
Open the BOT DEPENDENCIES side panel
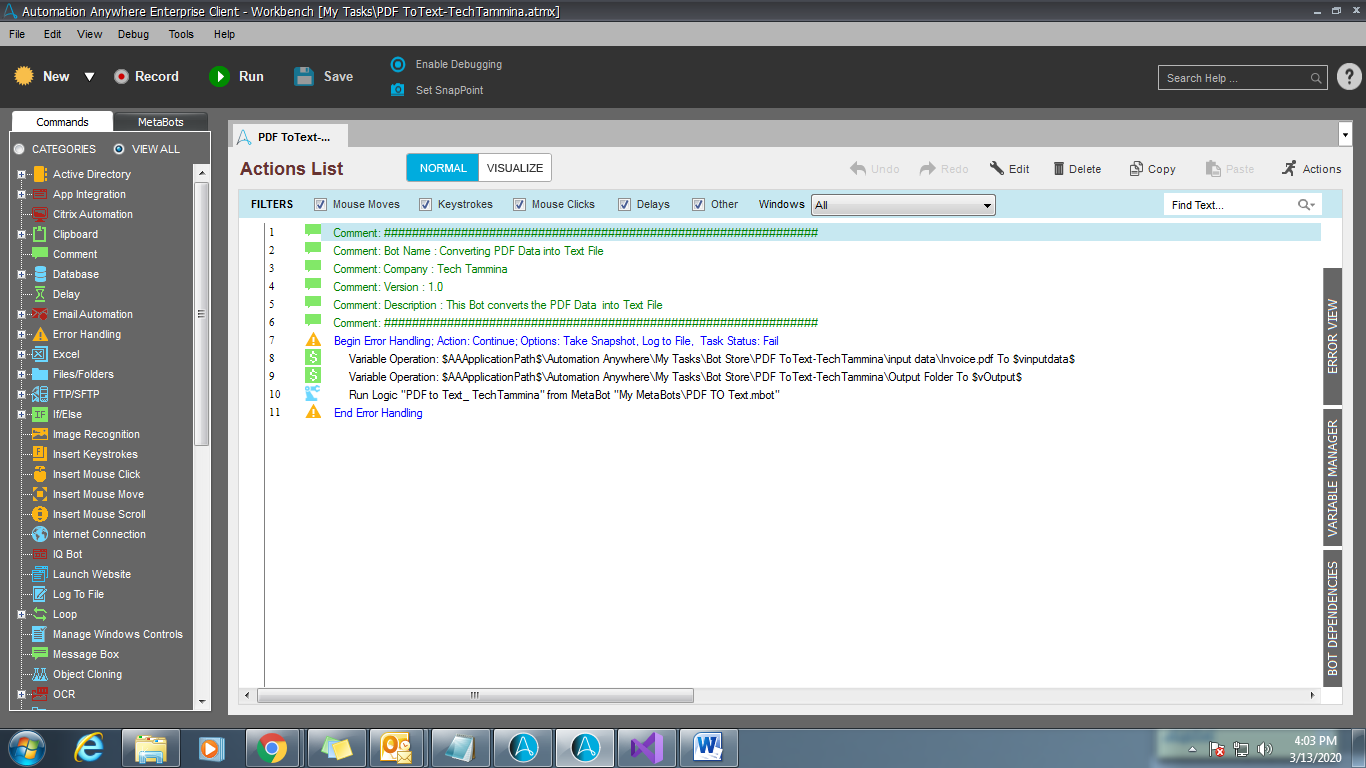pos(1333,618)
